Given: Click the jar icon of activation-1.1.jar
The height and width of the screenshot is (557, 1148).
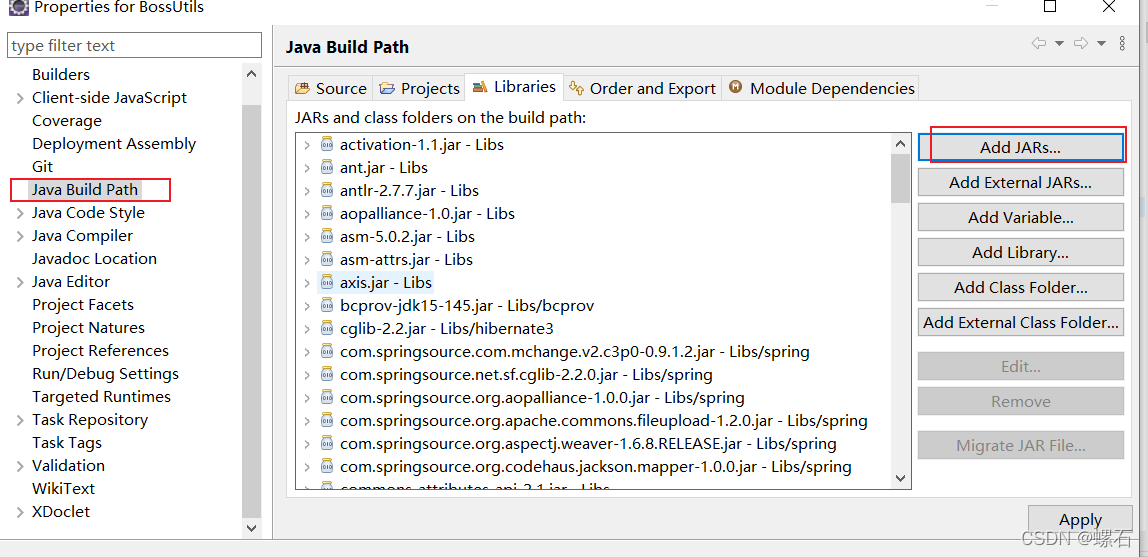Looking at the screenshot, I should click(x=327, y=144).
